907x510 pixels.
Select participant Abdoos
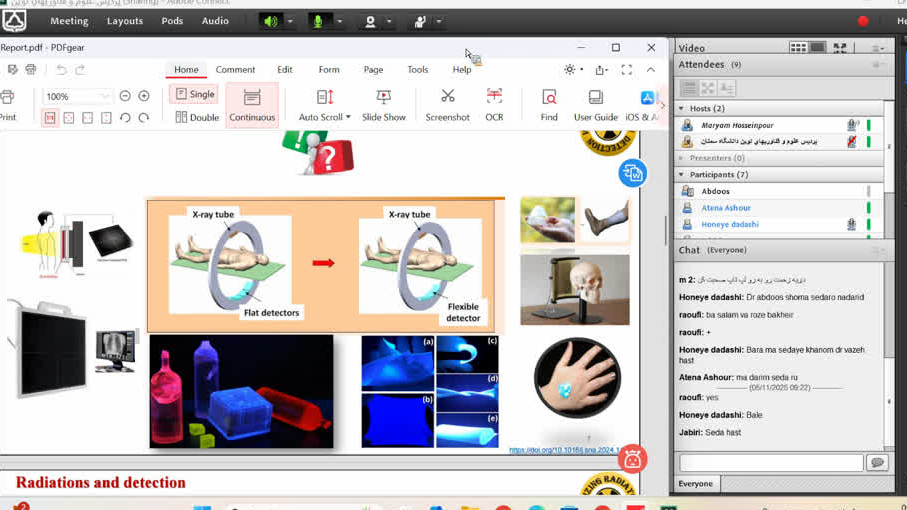(779, 191)
